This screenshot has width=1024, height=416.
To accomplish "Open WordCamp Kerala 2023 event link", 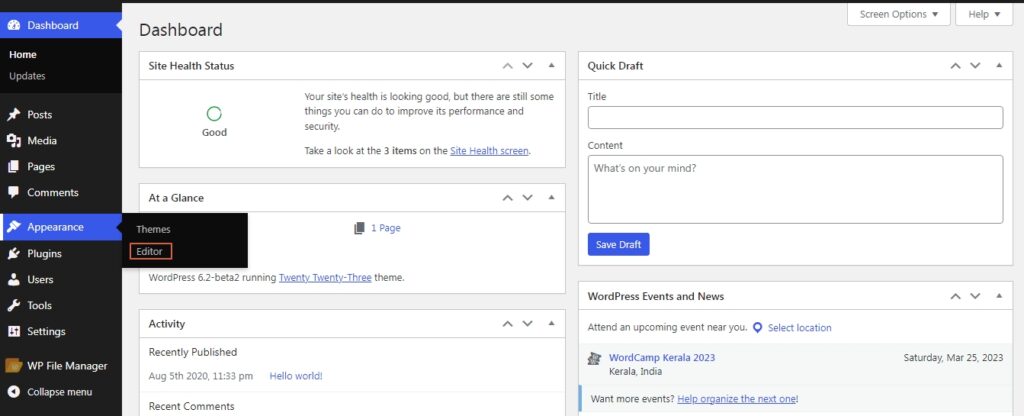I will click(x=662, y=358).
